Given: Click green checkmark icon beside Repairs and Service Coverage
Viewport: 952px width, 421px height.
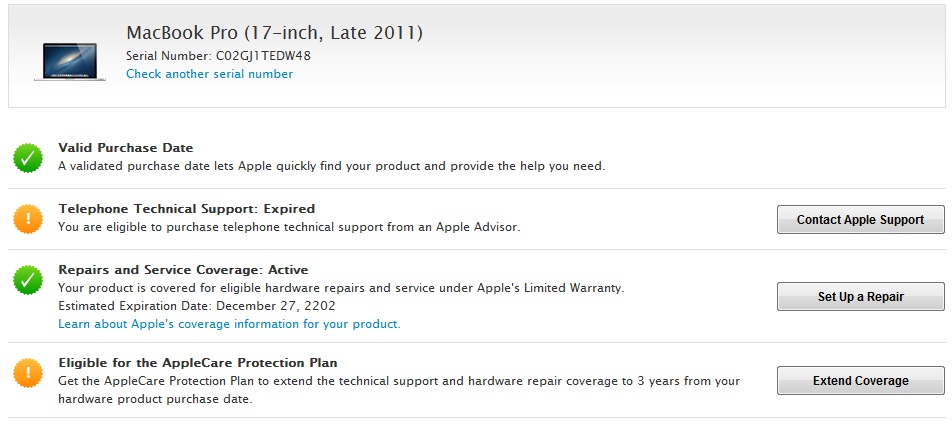Looking at the screenshot, I should pos(28,279).
